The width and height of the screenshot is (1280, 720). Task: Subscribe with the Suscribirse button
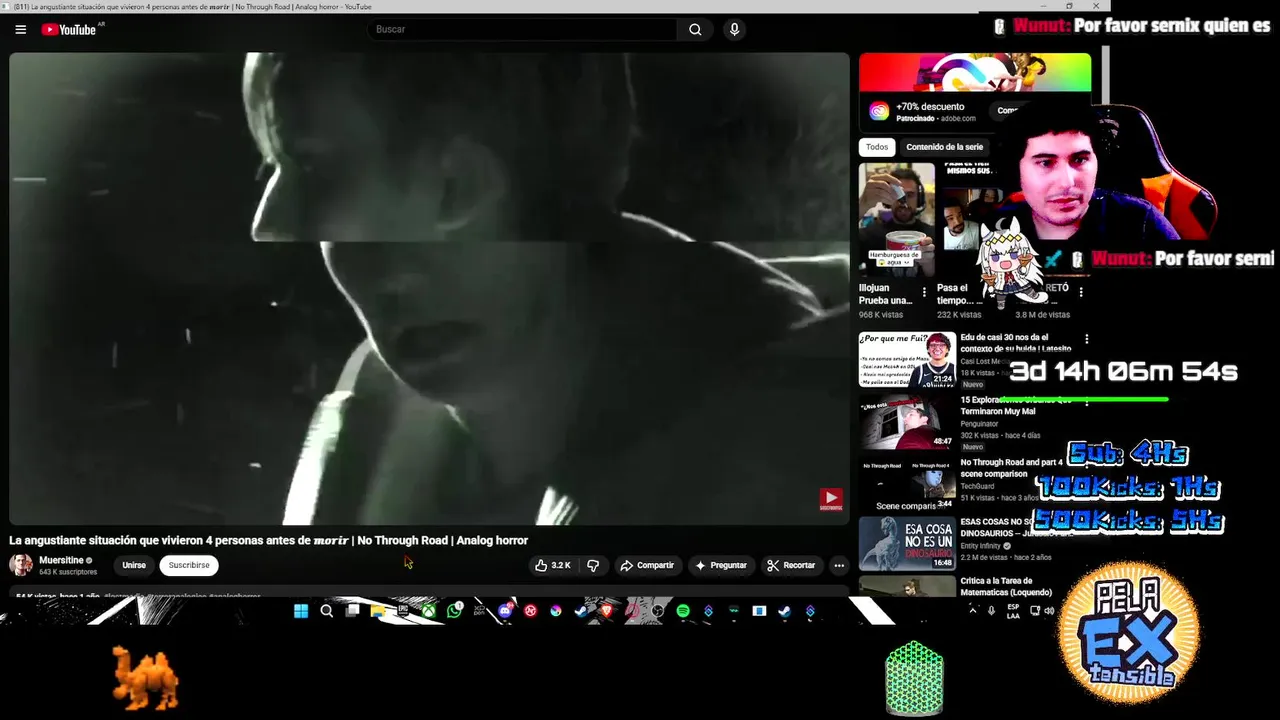coord(189,565)
